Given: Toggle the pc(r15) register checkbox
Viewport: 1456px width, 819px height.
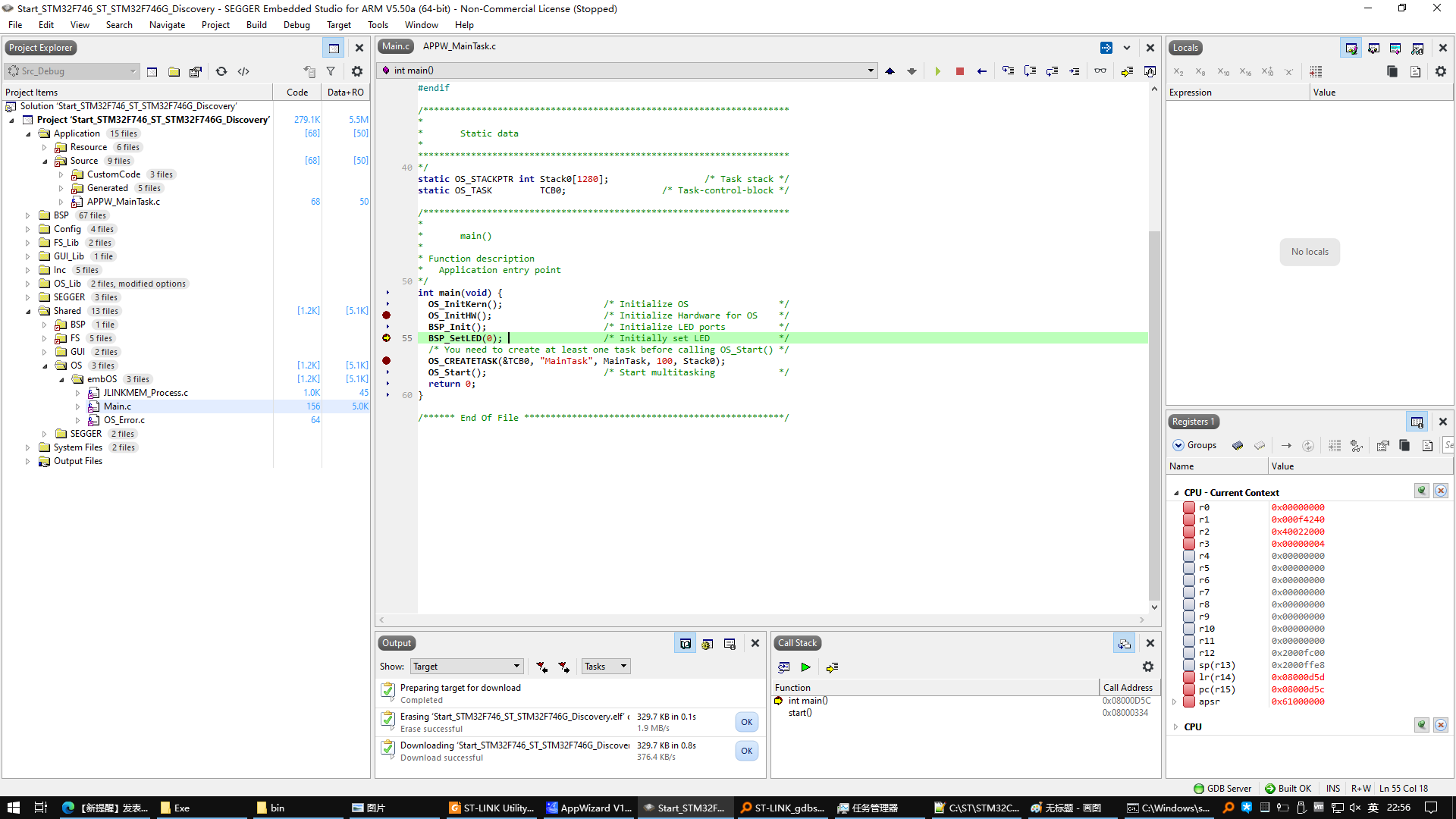Looking at the screenshot, I should (x=1189, y=689).
